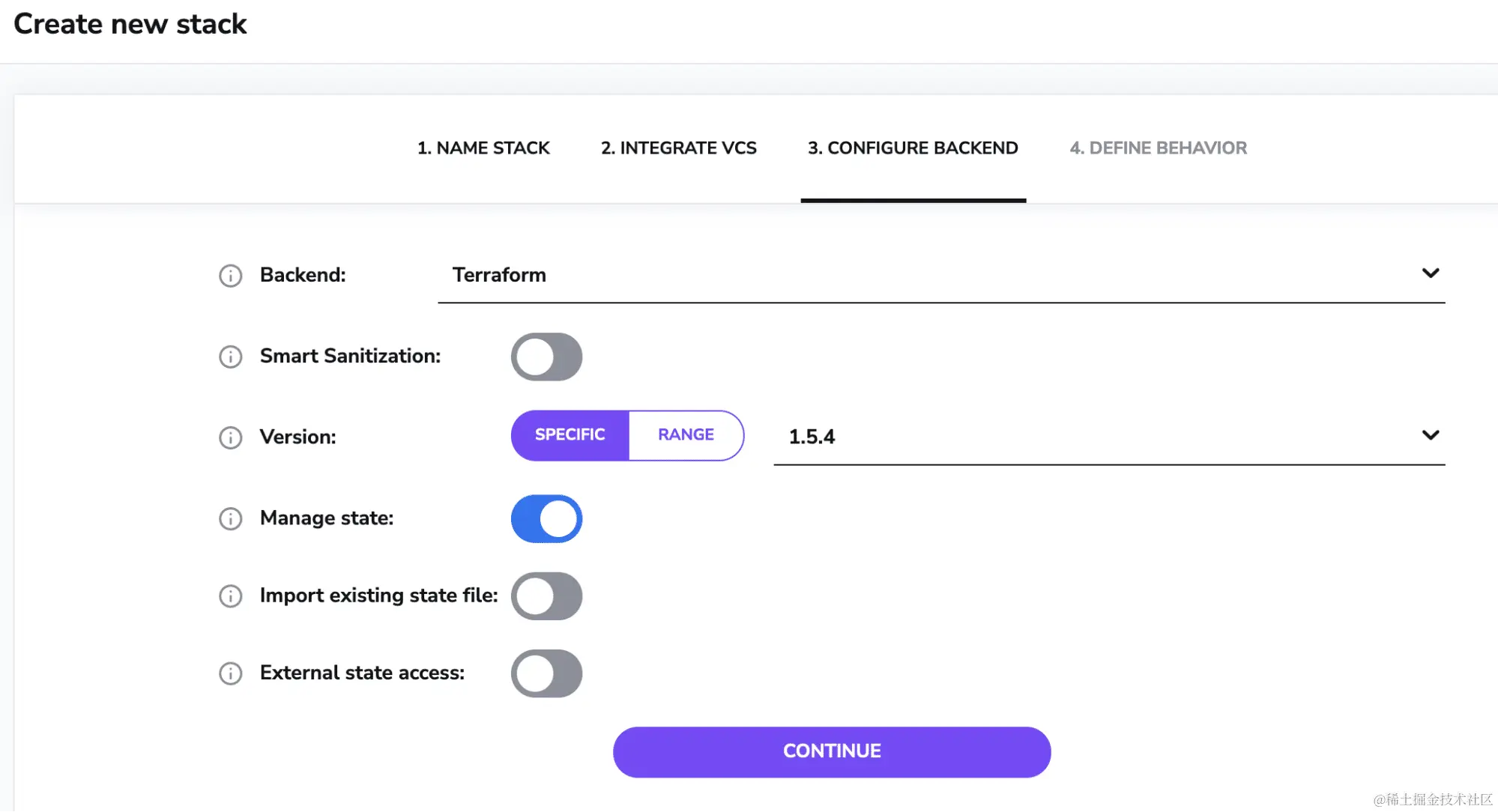Enable Import existing state file toggle
This screenshot has height=812, width=1498.
[546, 596]
